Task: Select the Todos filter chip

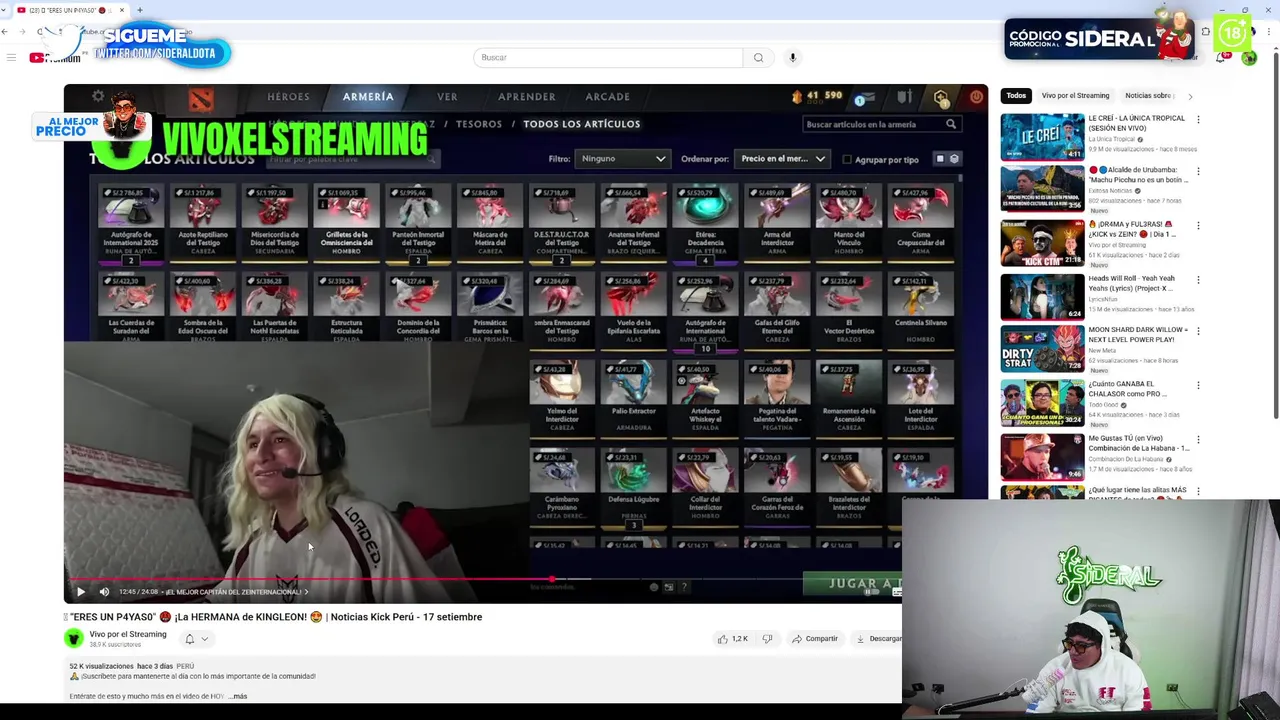Action: point(1016,95)
